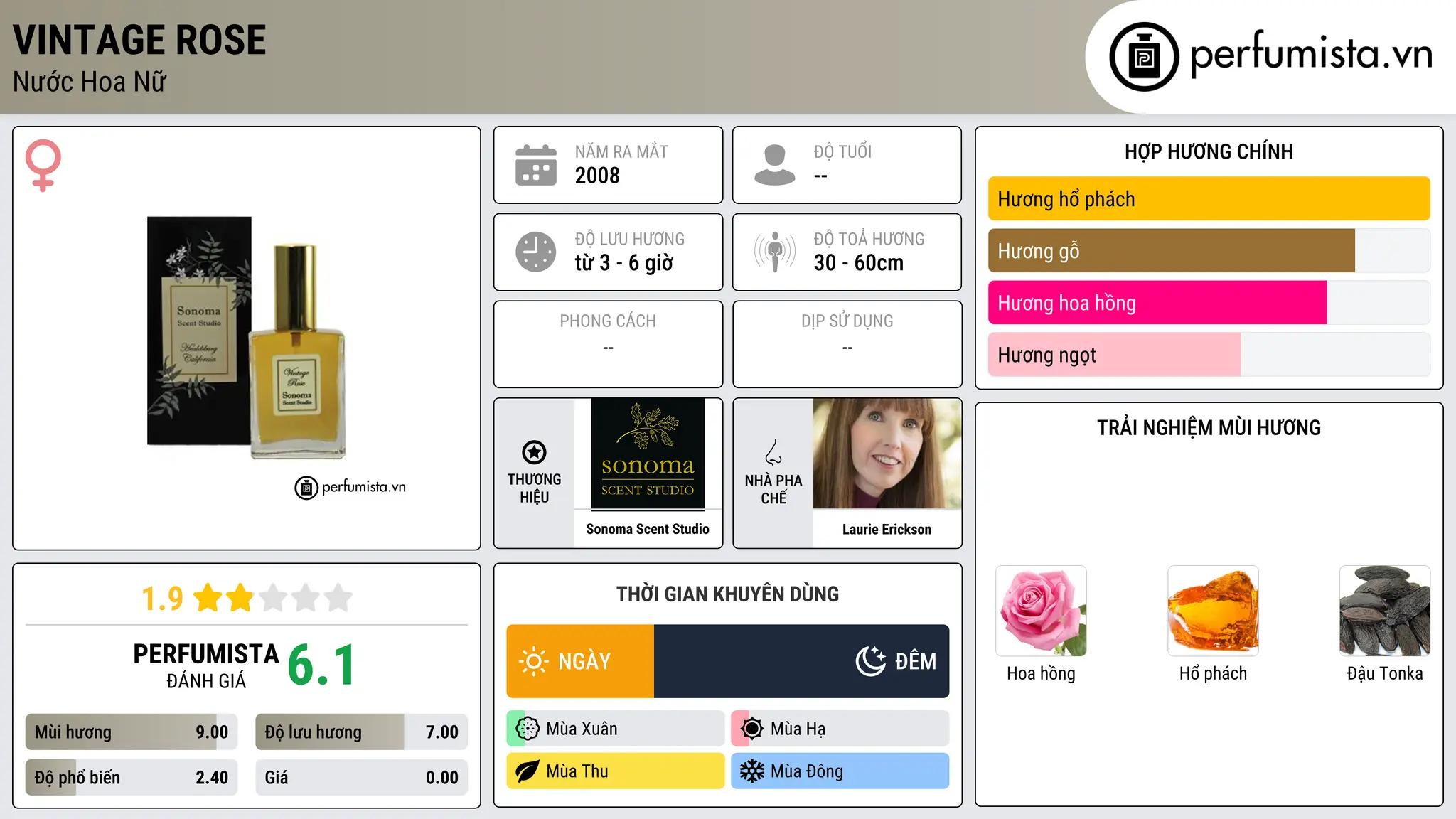
Task: Click the leaf icon for Mùa Thu
Action: (x=527, y=771)
